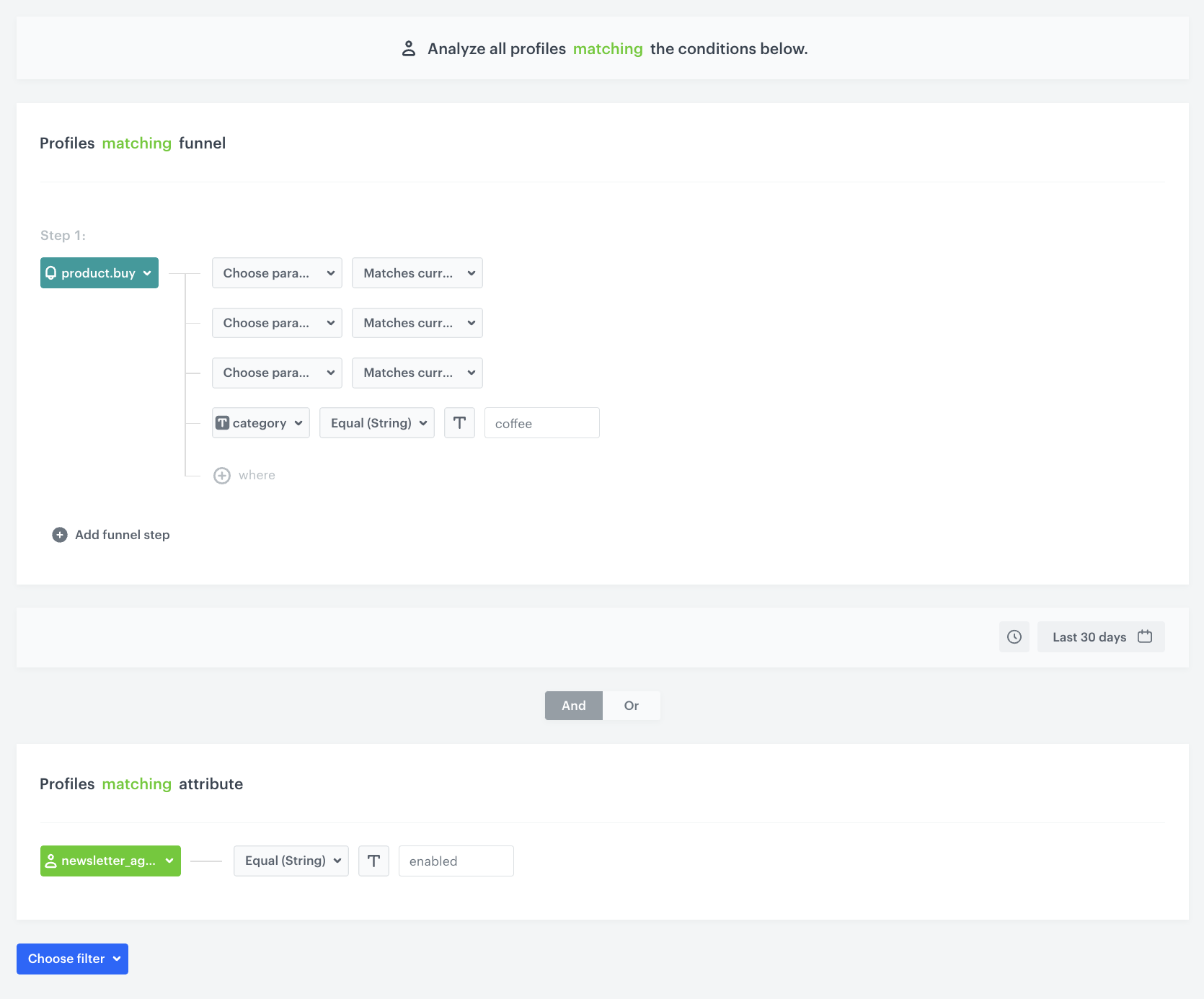Open the calendar icon beside Last 30 days
The image size is (1204, 999).
coord(1144,636)
